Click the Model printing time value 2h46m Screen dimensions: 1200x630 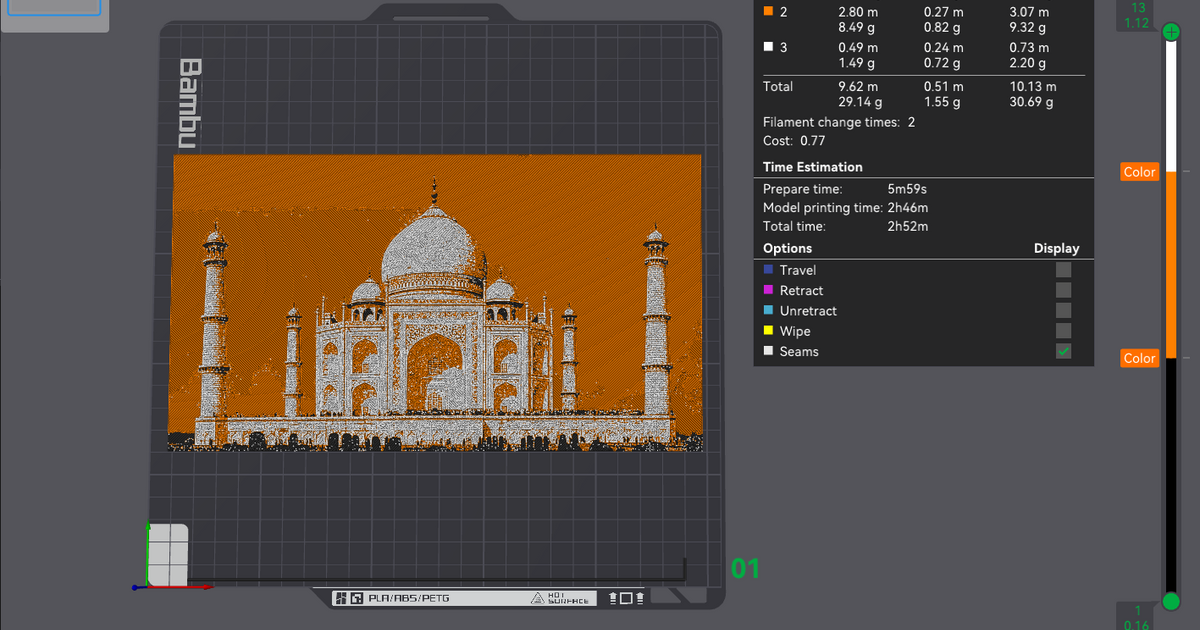pos(908,207)
